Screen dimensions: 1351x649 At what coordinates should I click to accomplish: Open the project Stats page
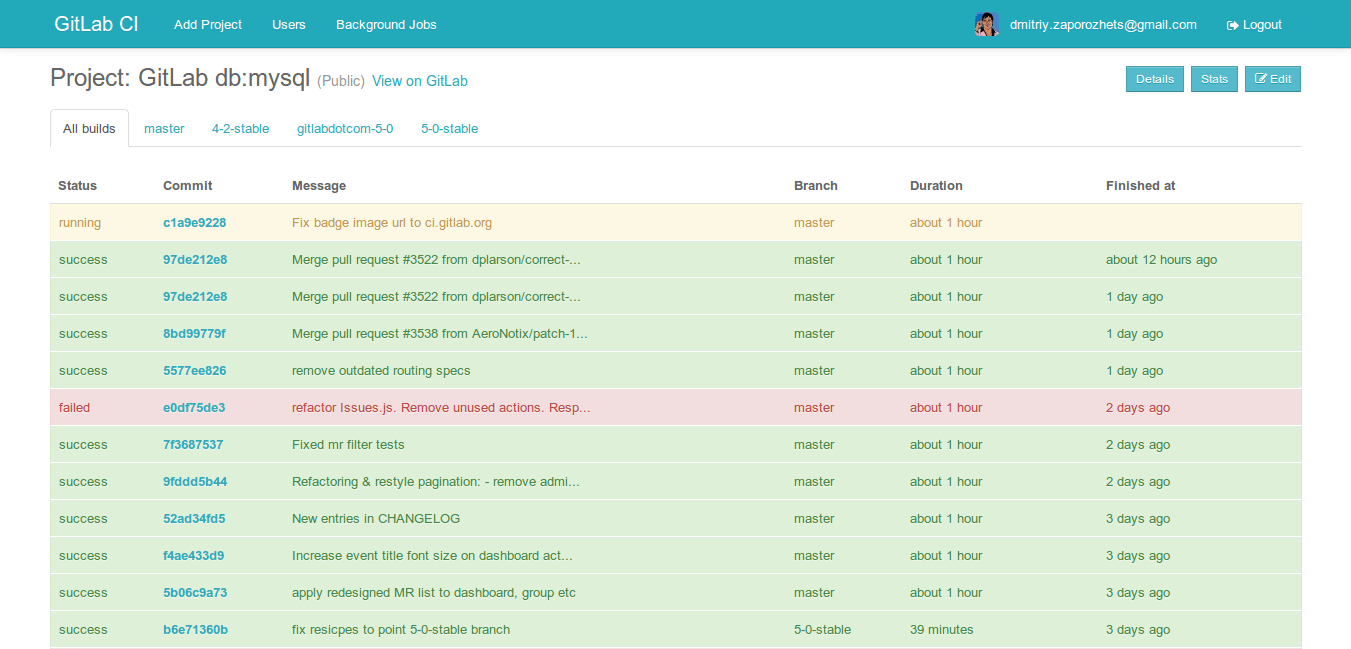[x=1214, y=78]
